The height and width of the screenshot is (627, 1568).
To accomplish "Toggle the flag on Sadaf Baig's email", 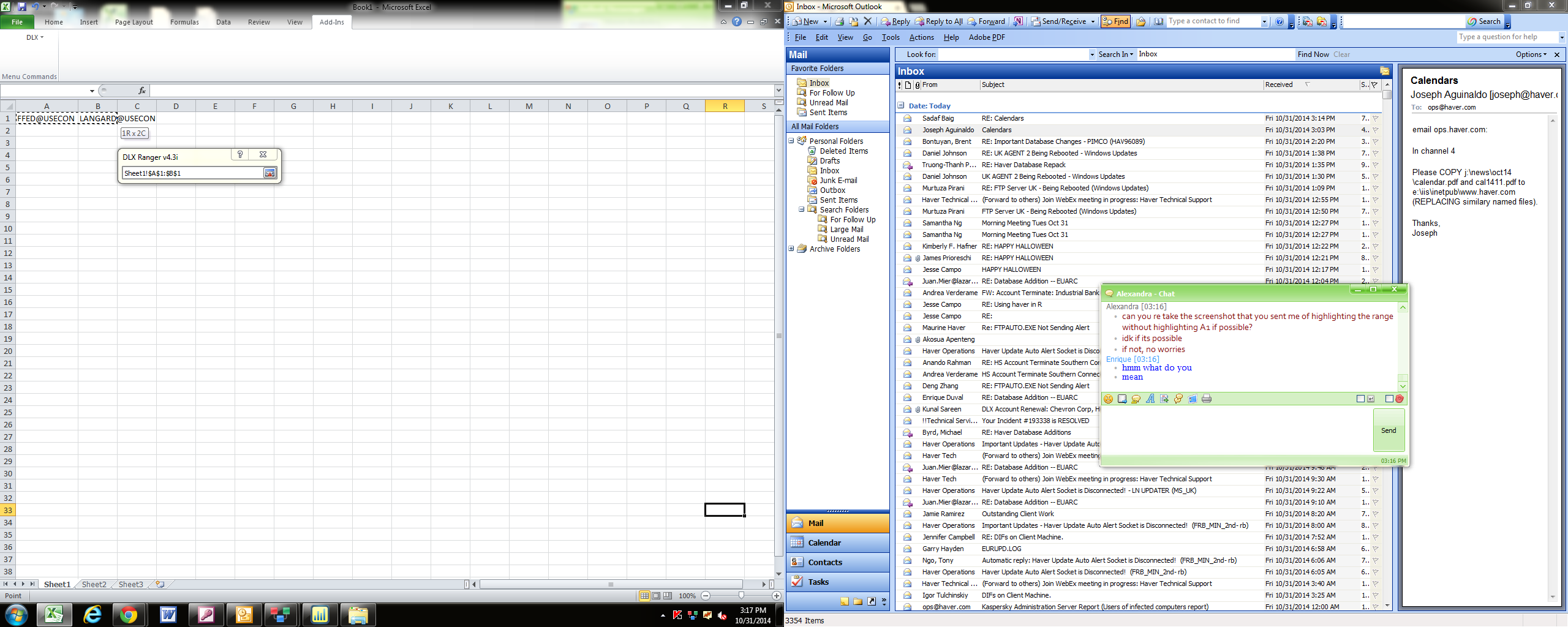I will [1376, 118].
